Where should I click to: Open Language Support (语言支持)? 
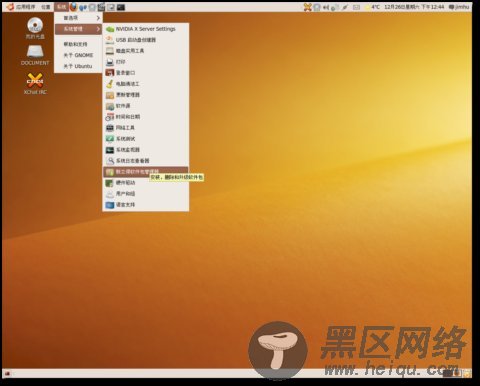(146, 205)
